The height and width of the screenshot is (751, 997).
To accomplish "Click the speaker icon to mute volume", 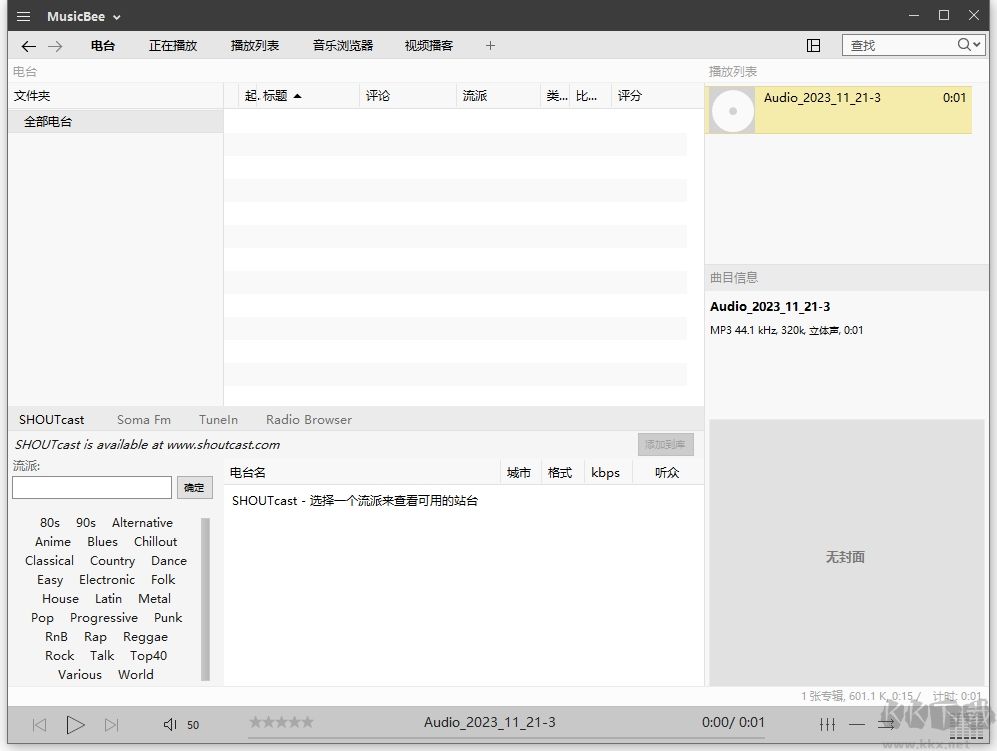I will [168, 724].
